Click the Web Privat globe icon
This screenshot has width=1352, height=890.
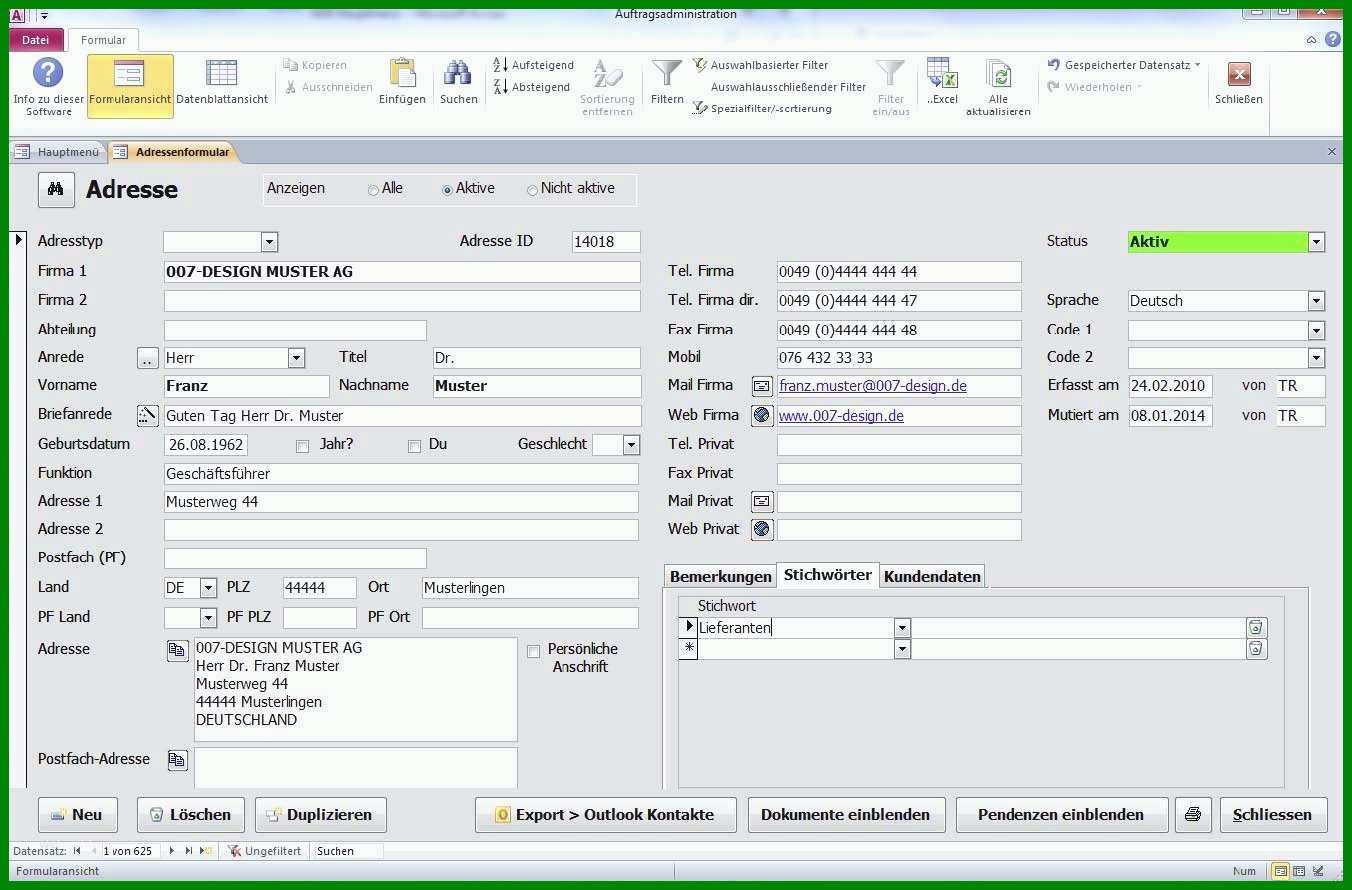tap(762, 529)
